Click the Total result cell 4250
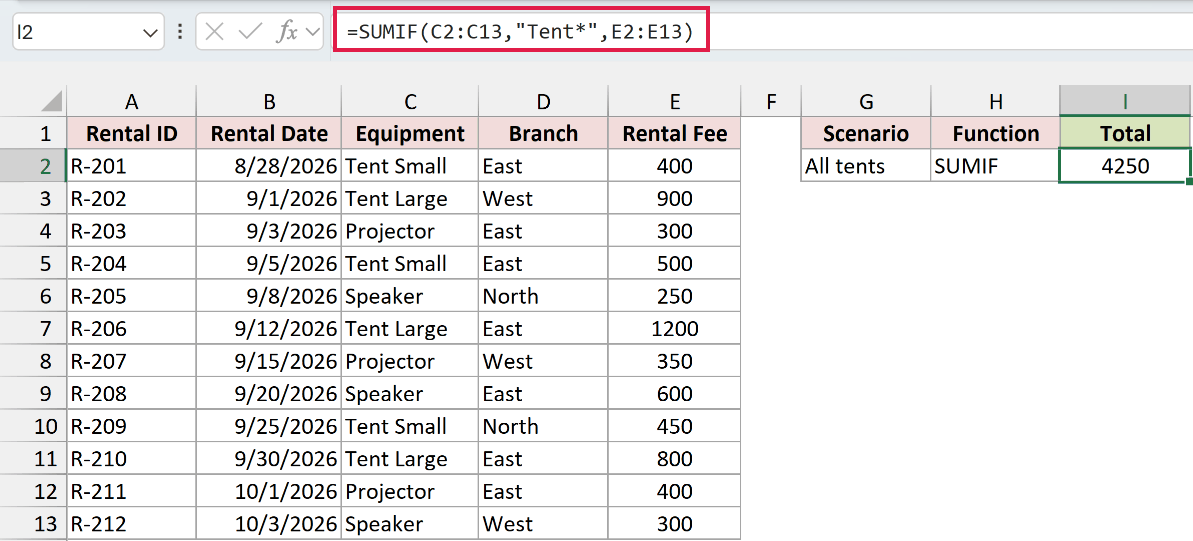1193x541 pixels. point(1125,166)
